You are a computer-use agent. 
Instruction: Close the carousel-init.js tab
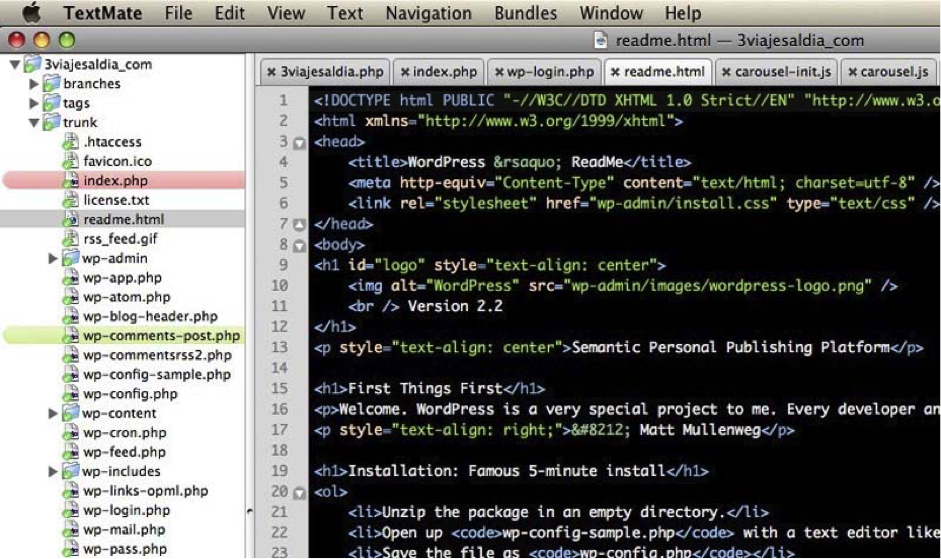pyautogui.click(x=726, y=72)
